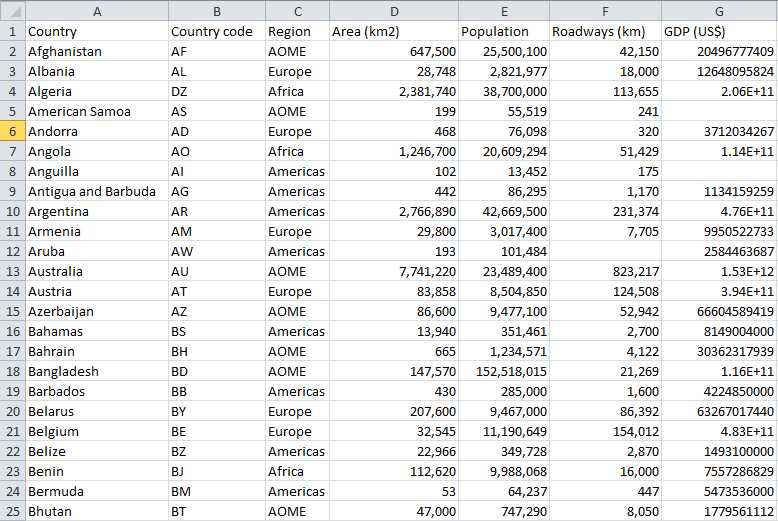Select row 13 header
The height and width of the screenshot is (521, 778).
coord(12,271)
